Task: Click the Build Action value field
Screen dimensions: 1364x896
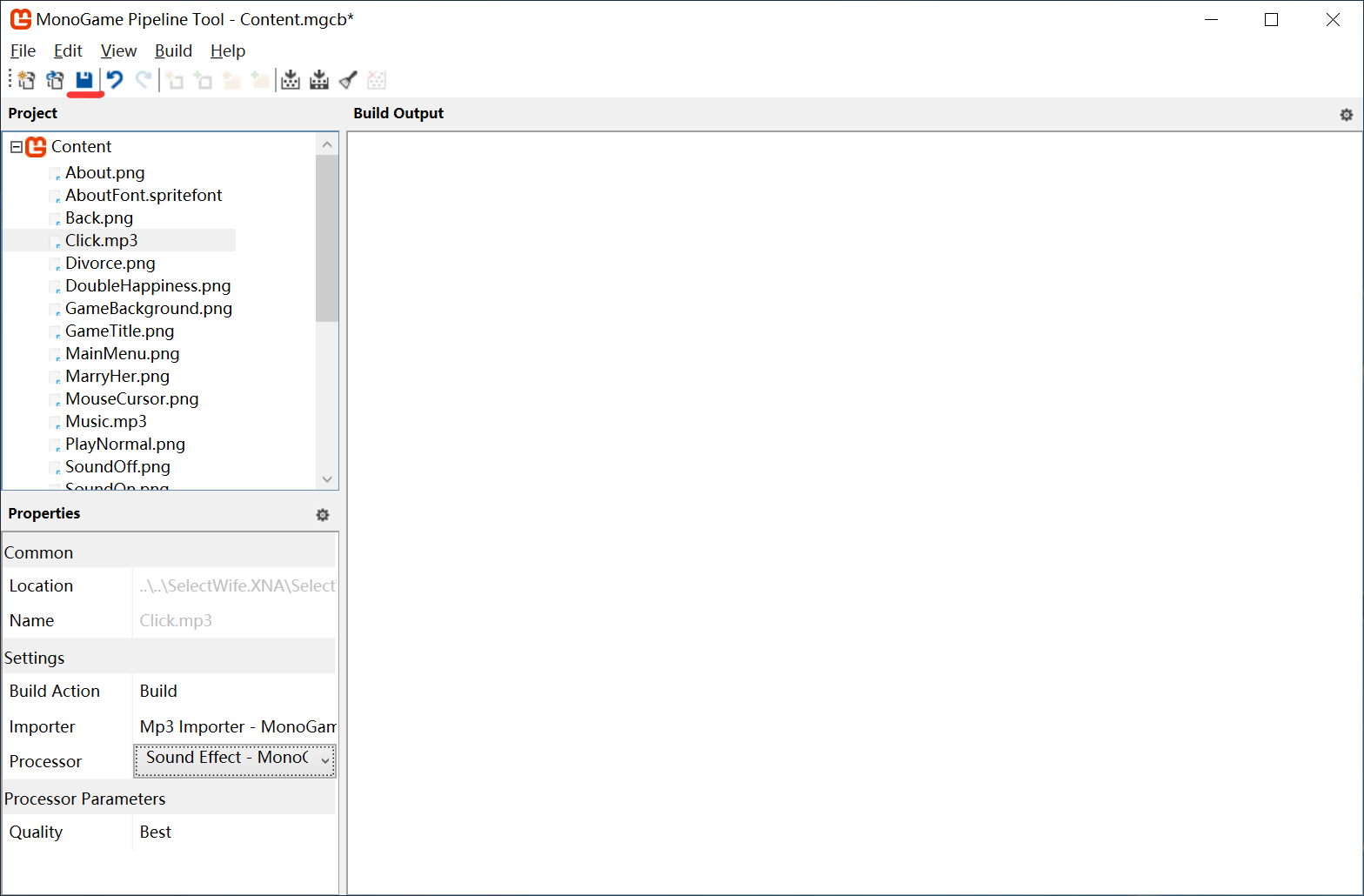Action: pos(233,691)
